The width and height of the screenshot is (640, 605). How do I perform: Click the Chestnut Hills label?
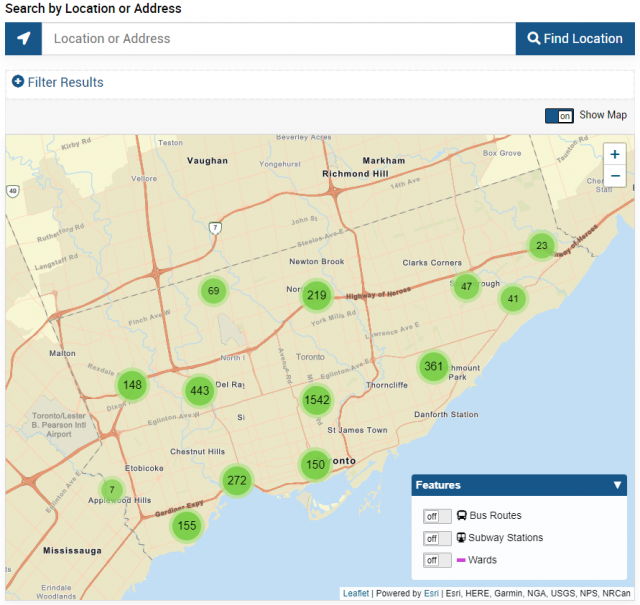(x=198, y=452)
